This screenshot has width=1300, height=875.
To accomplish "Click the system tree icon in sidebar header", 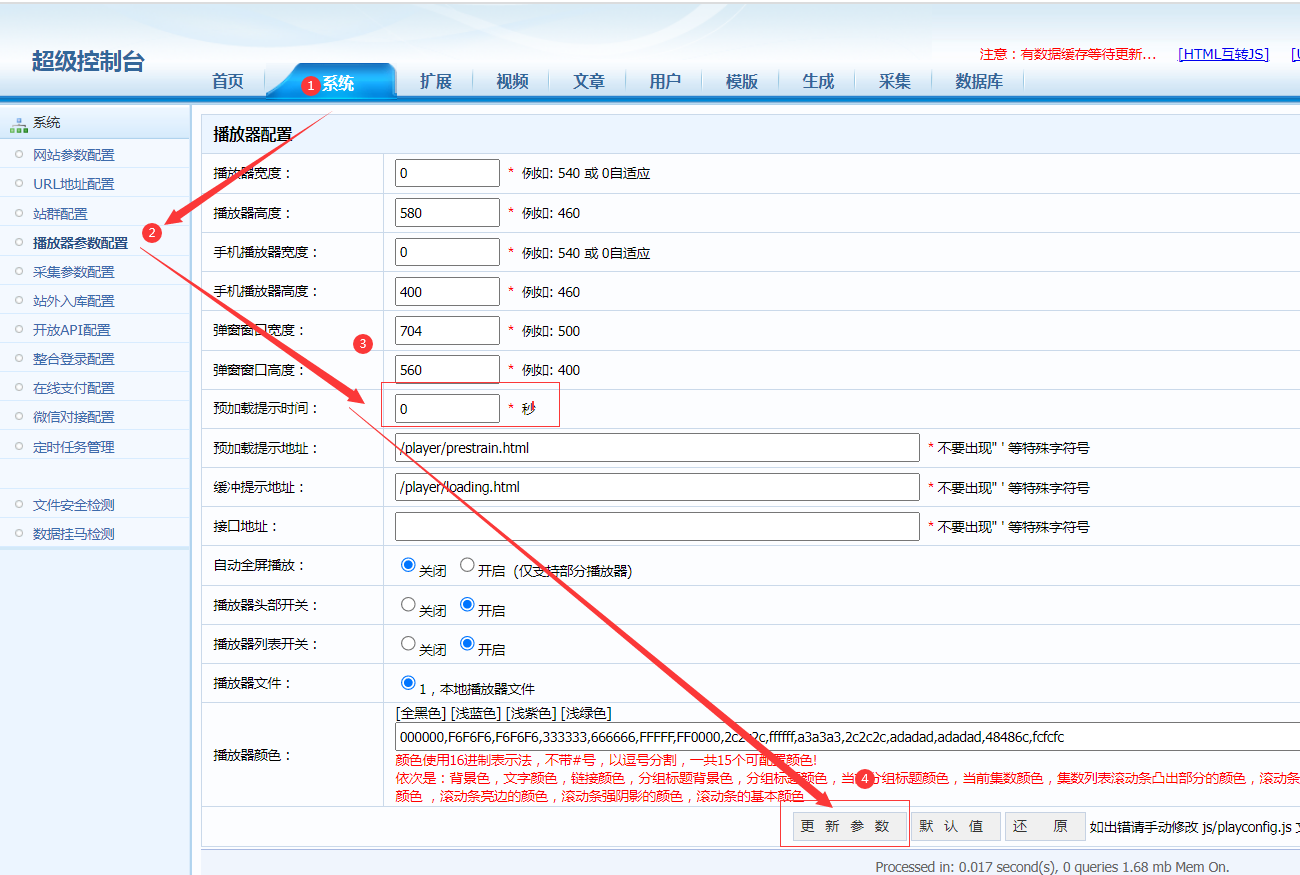I will coord(18,124).
